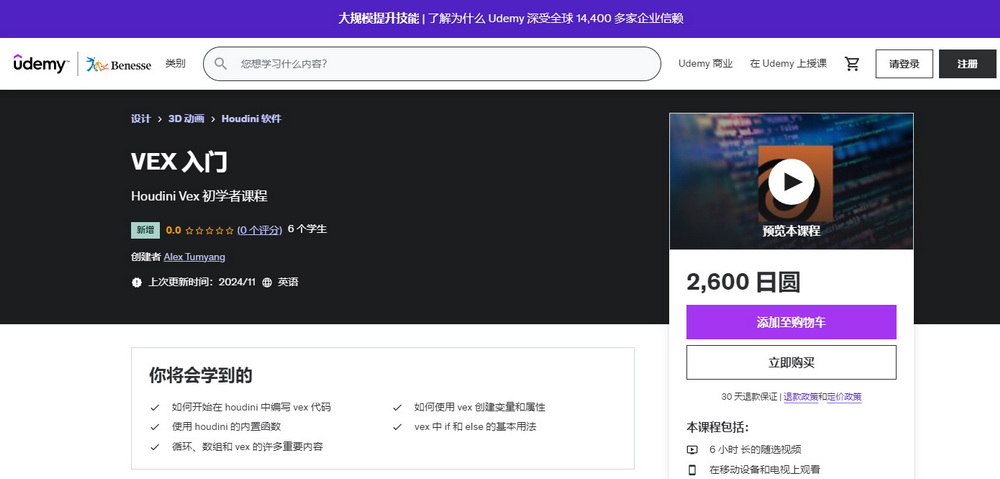Click the 英语 language label

pos(288,282)
